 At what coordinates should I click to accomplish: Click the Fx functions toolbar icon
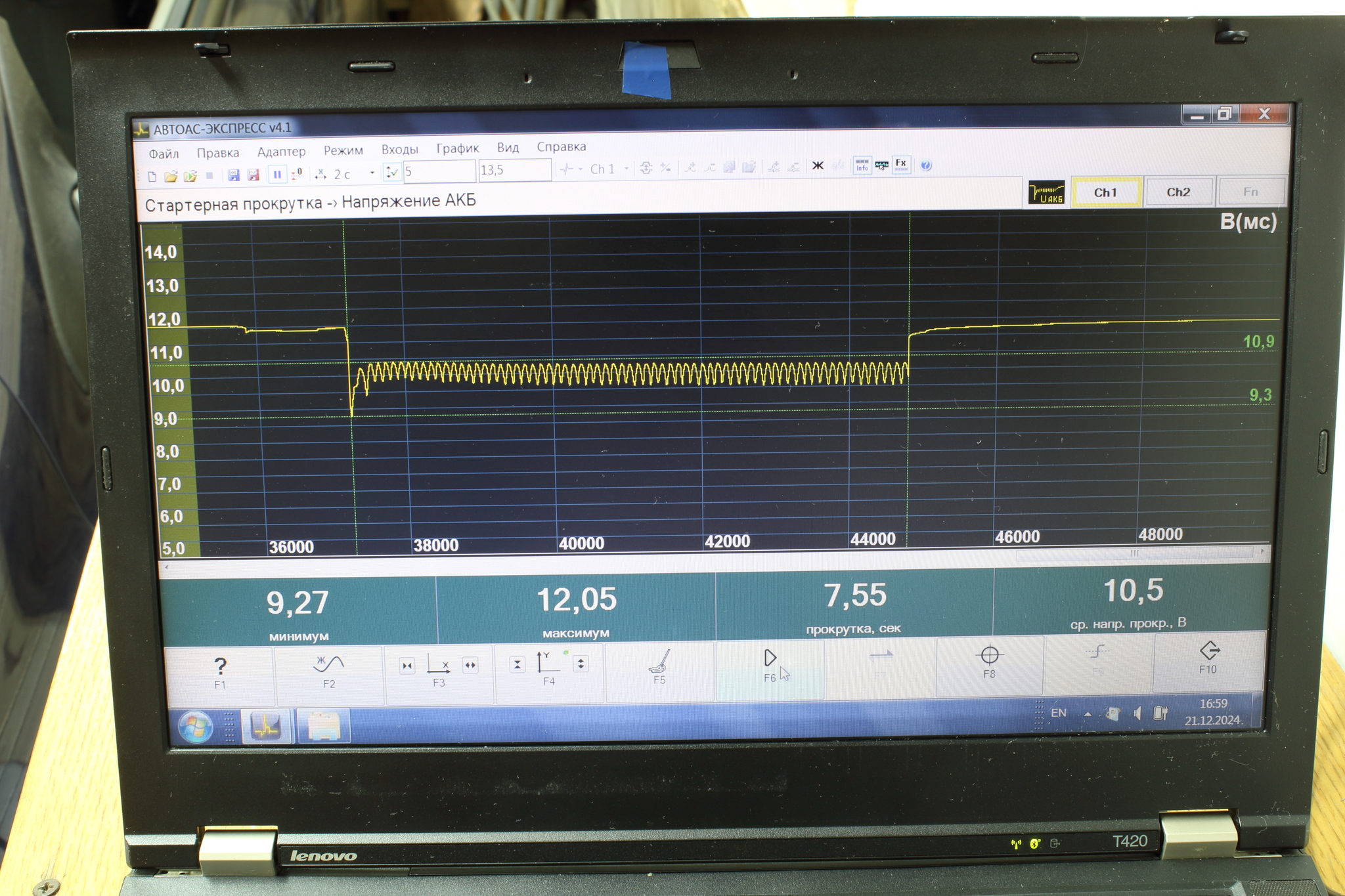coord(901,165)
